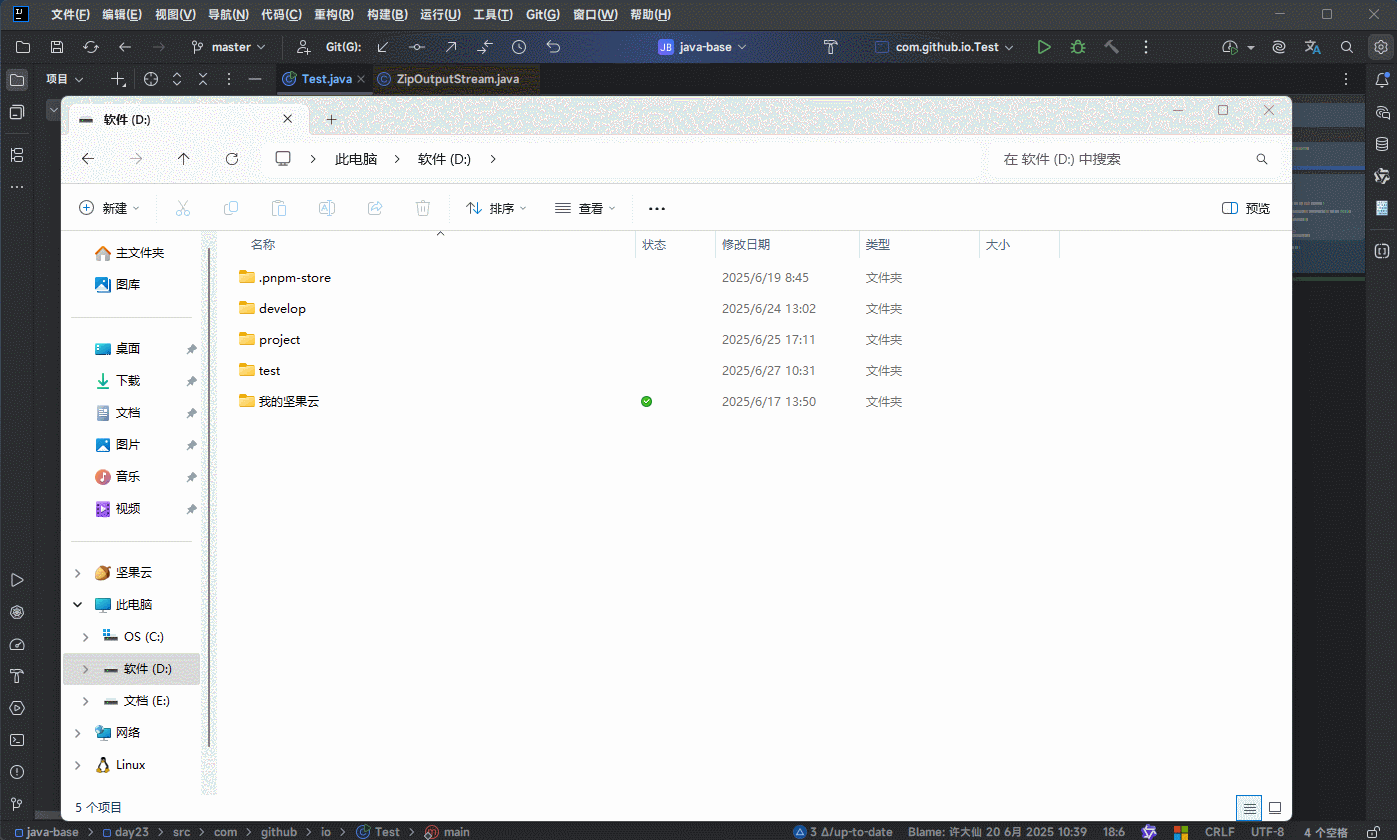
Task: Collapse 此电脑 in navigation pane
Action: pyautogui.click(x=78, y=605)
